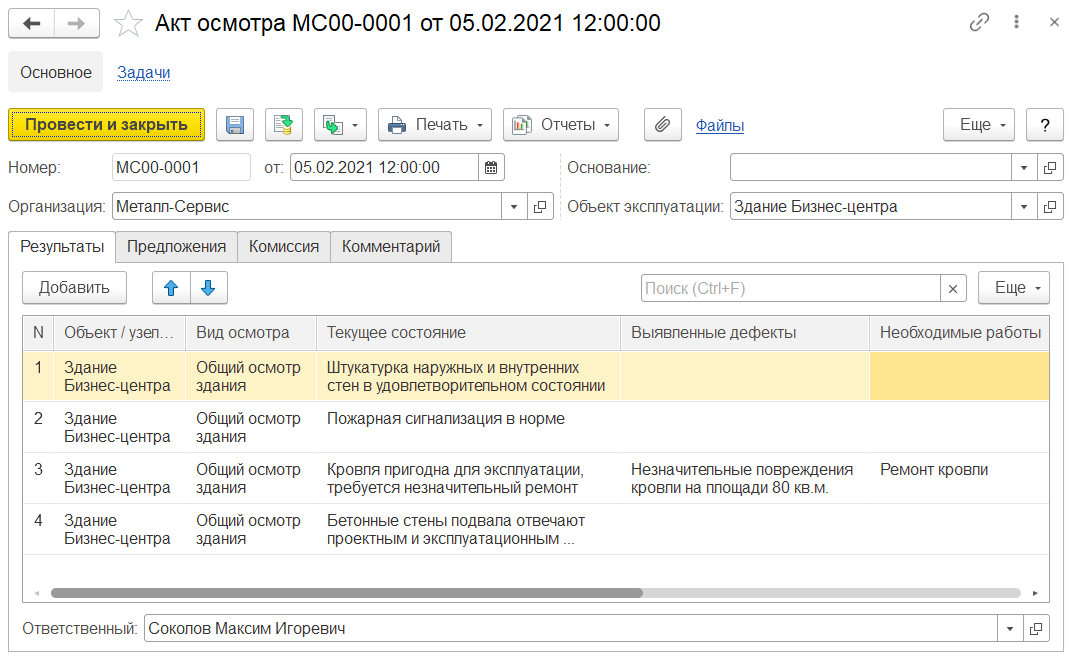Open the Файлы link

tap(719, 125)
